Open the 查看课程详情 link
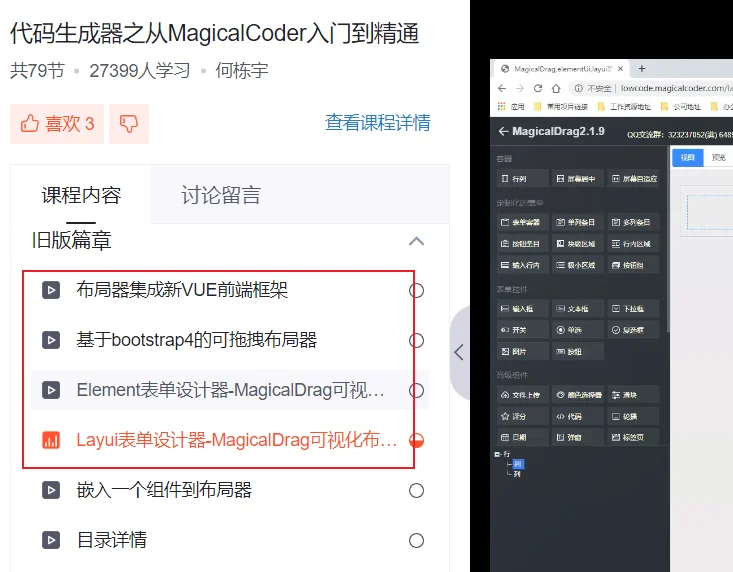Screen dimensions: 733x572 tap(378, 123)
